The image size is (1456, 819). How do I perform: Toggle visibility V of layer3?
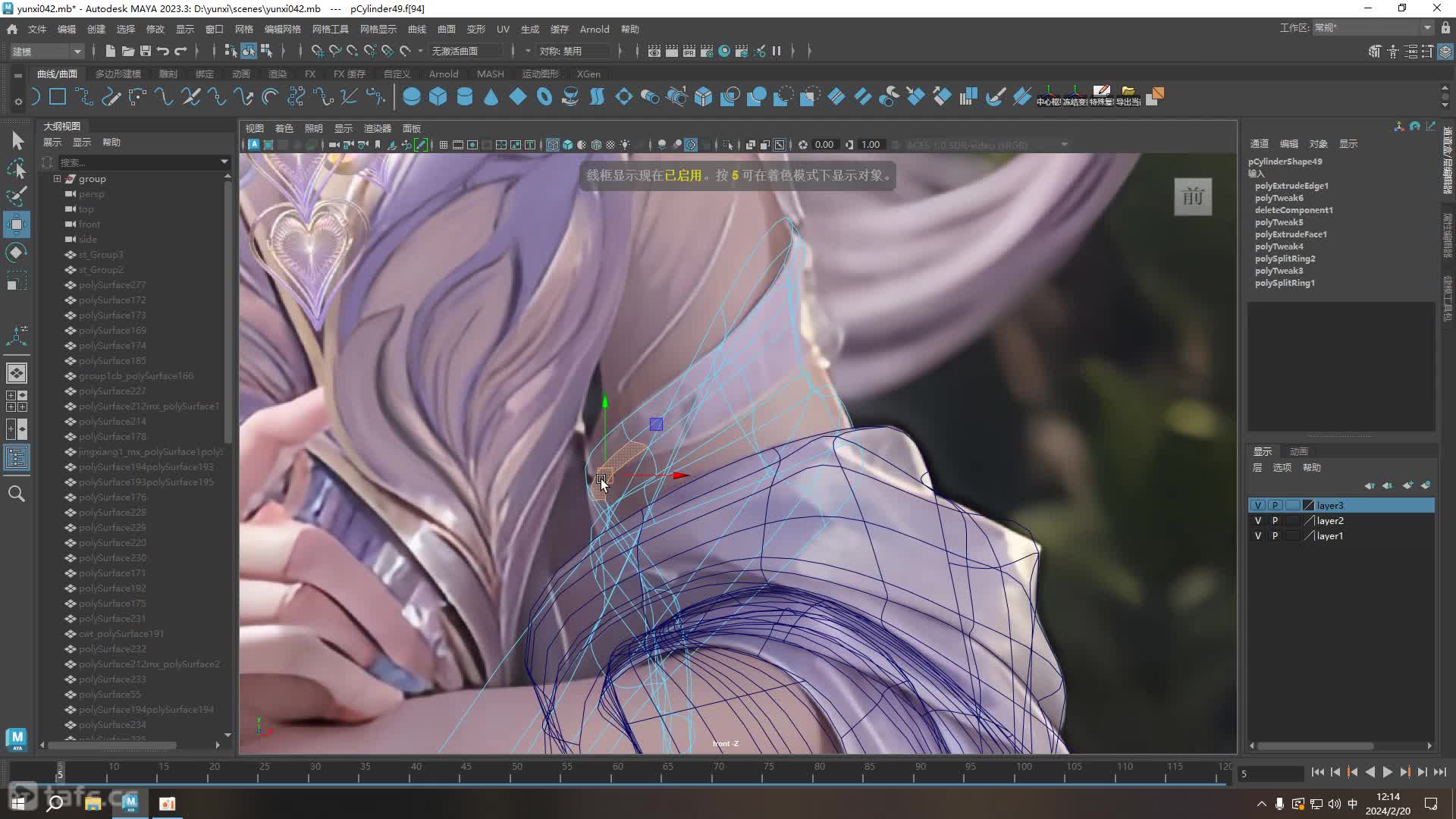tap(1258, 505)
